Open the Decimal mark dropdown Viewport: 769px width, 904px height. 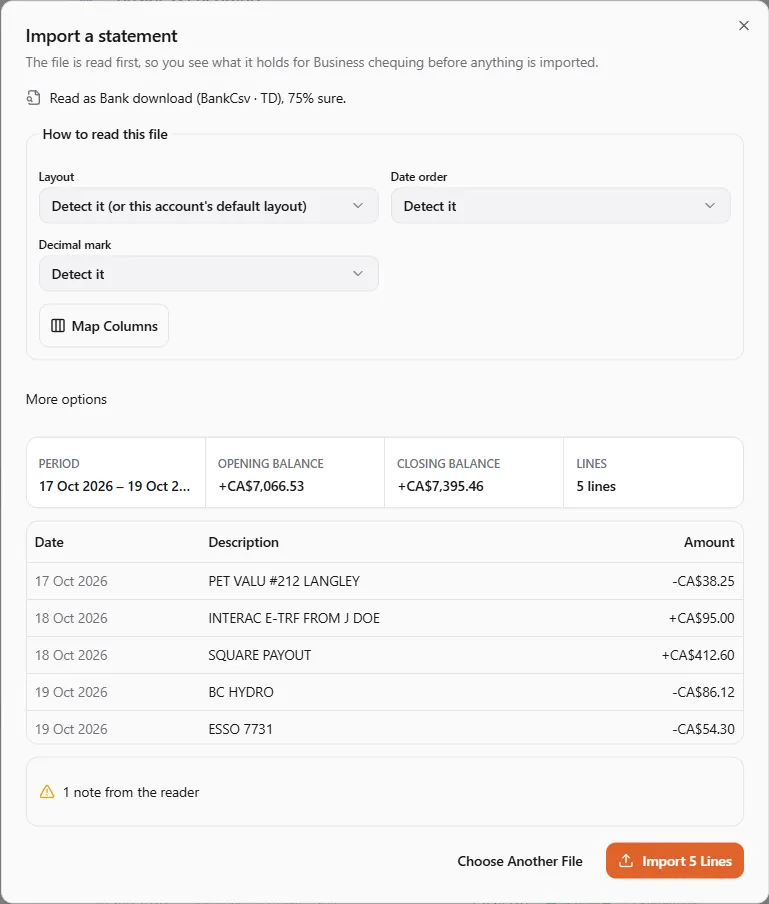(x=209, y=274)
